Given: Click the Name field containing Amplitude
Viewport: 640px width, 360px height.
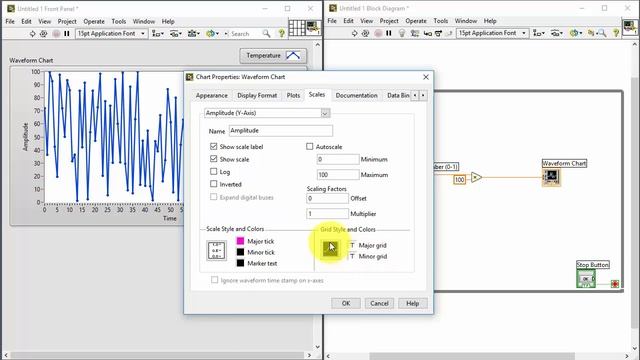Looking at the screenshot, I should (281, 131).
